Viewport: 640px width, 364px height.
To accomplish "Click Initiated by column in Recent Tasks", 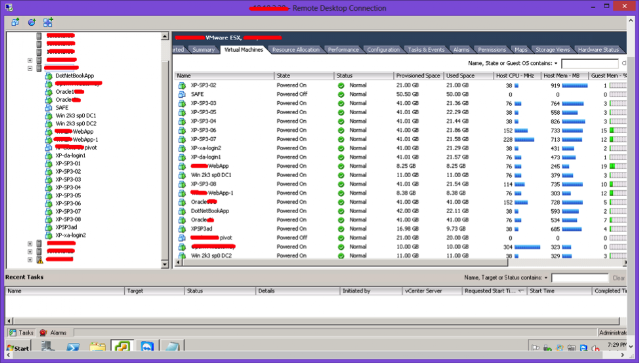I will (x=371, y=291).
